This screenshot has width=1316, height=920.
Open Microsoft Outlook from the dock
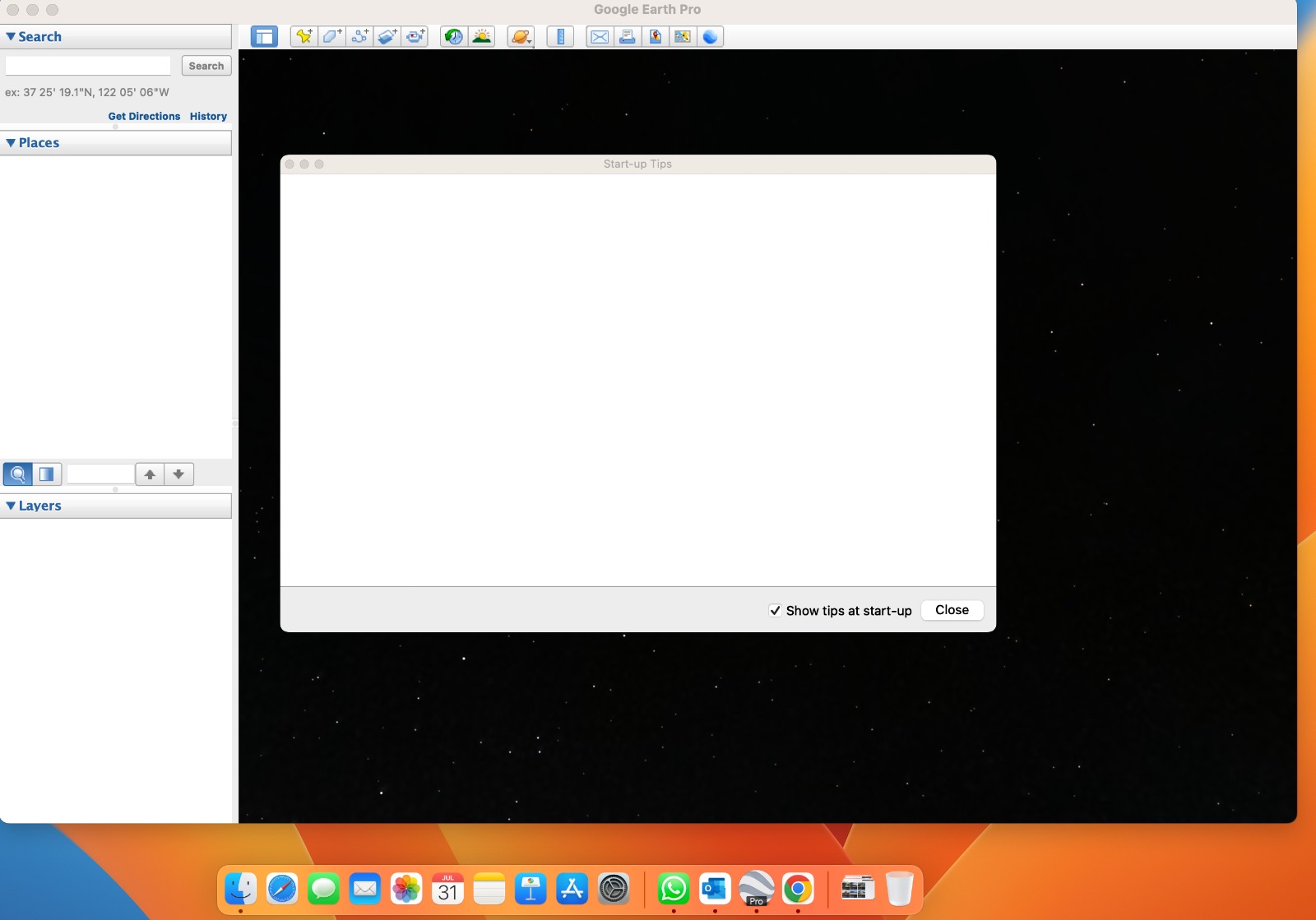715,889
